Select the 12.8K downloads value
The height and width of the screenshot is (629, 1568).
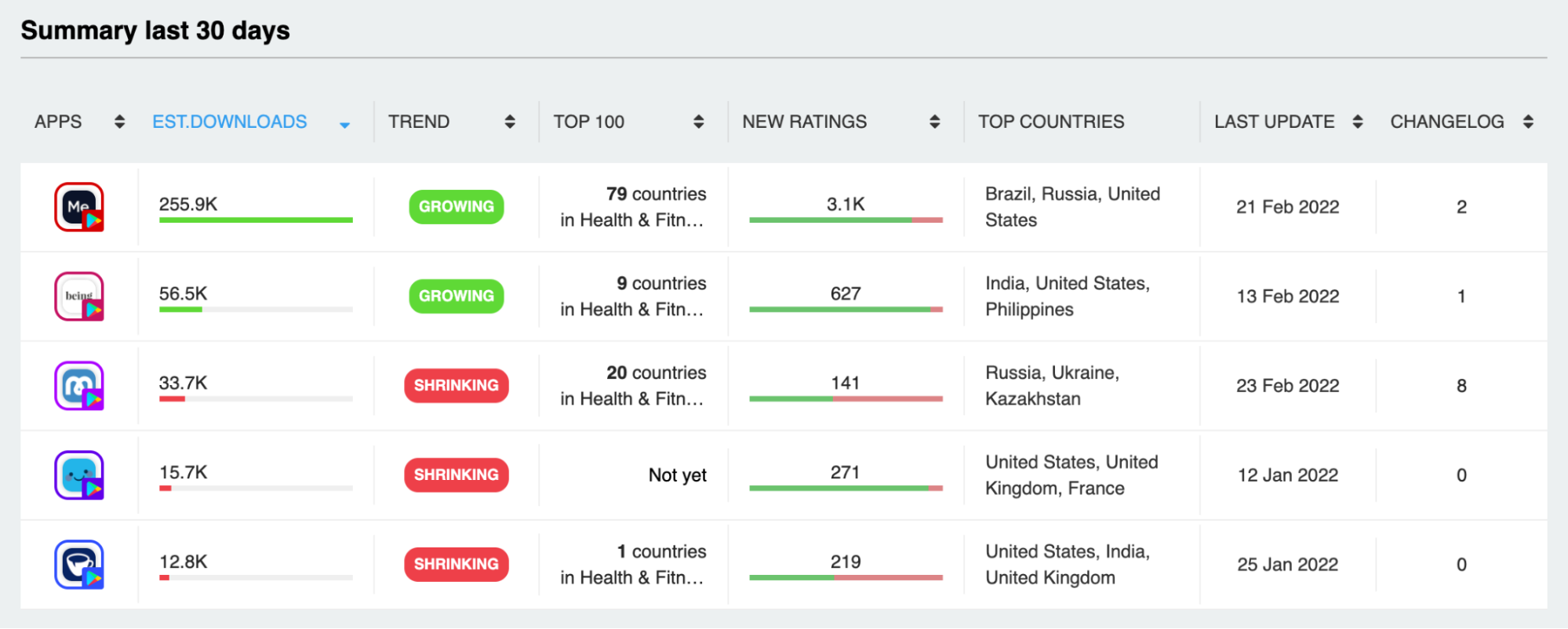point(183,562)
